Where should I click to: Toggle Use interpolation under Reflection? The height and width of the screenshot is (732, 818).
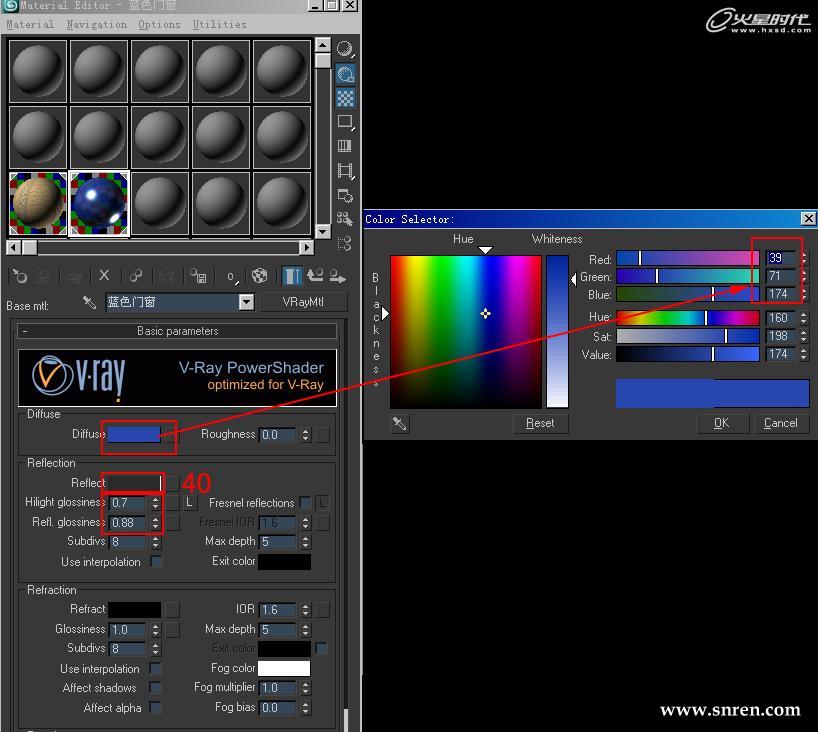tap(155, 562)
